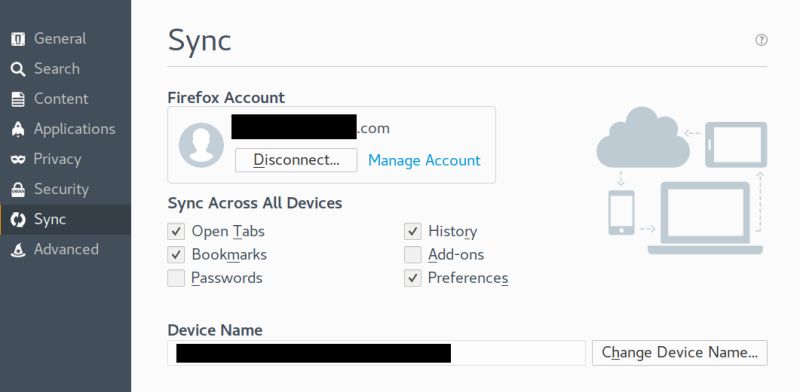Switch to the Advanced pane
This screenshot has height=392, width=800.
(x=65, y=250)
